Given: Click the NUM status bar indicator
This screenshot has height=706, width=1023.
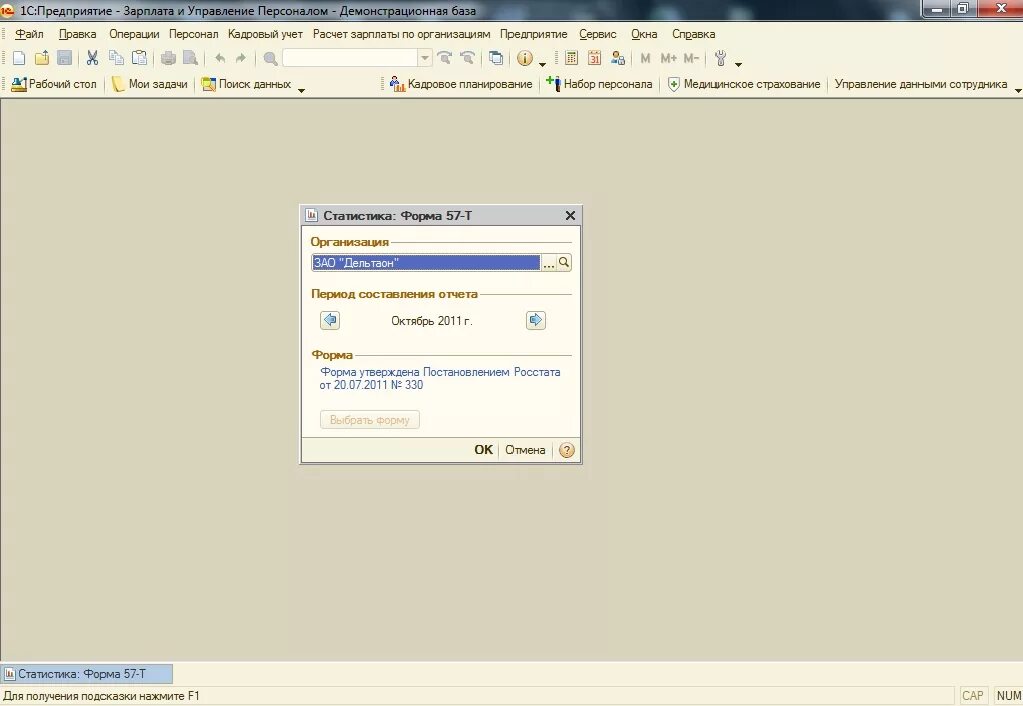Looking at the screenshot, I should 1009,696.
